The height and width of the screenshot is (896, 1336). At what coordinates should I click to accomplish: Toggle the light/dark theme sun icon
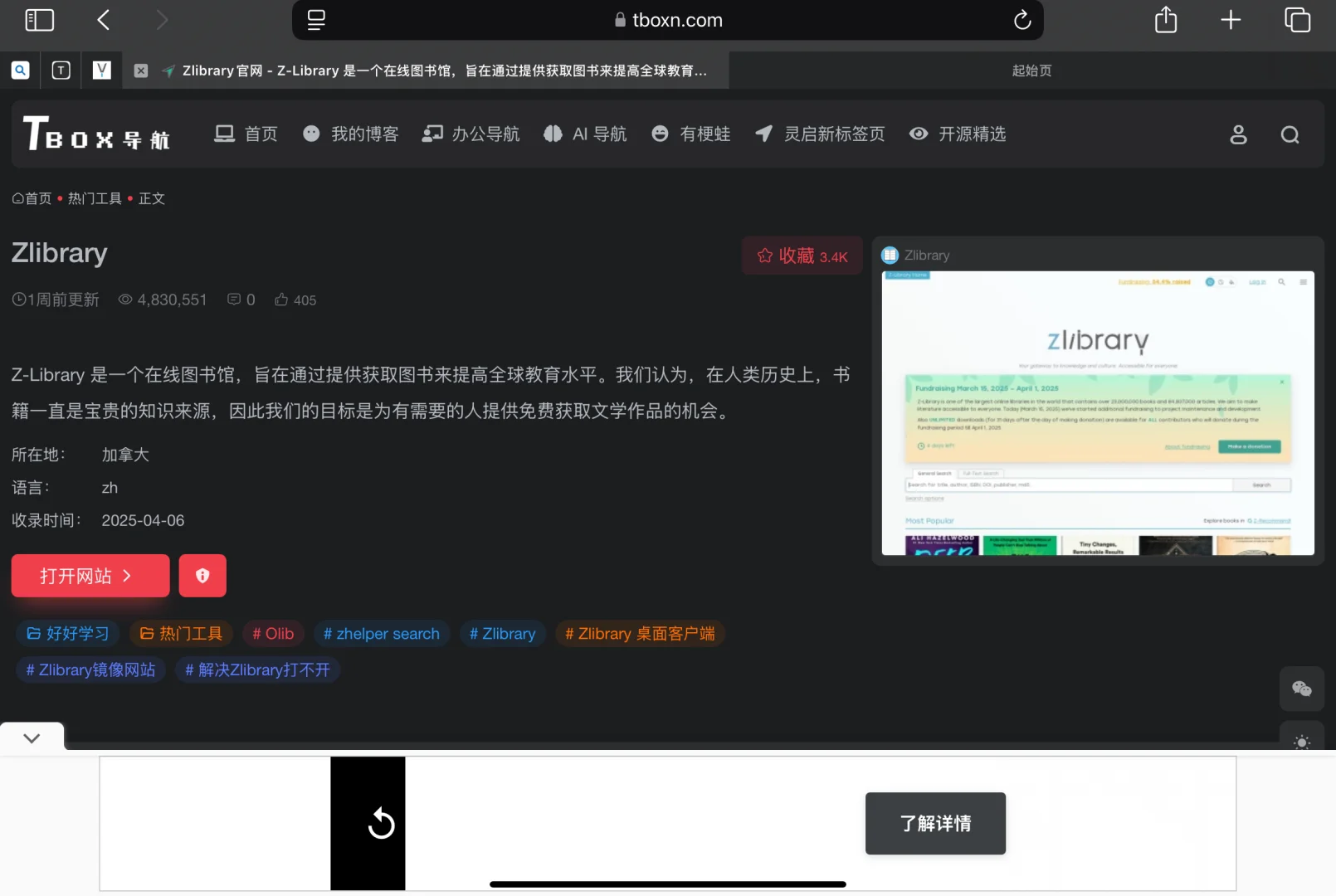coord(1301,741)
